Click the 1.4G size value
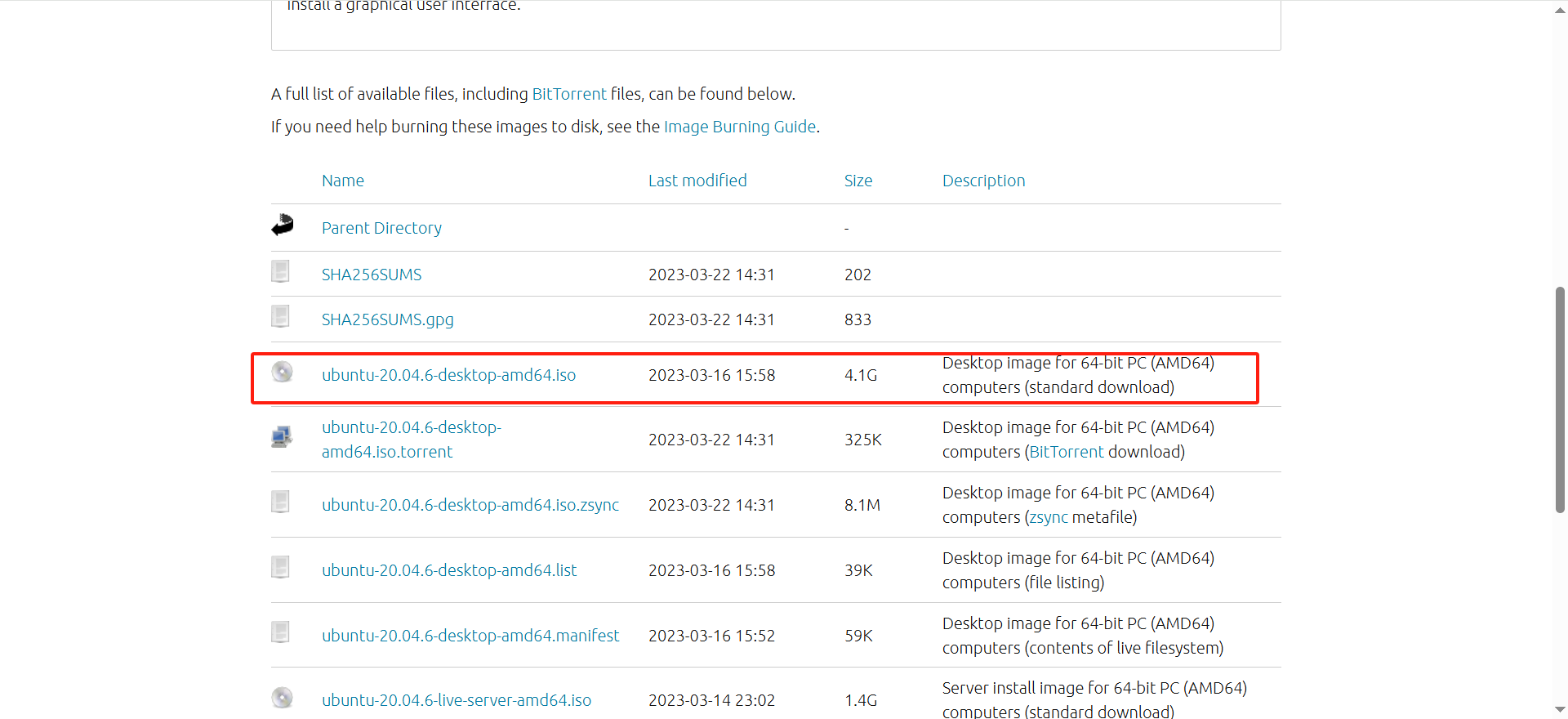 tap(861, 700)
